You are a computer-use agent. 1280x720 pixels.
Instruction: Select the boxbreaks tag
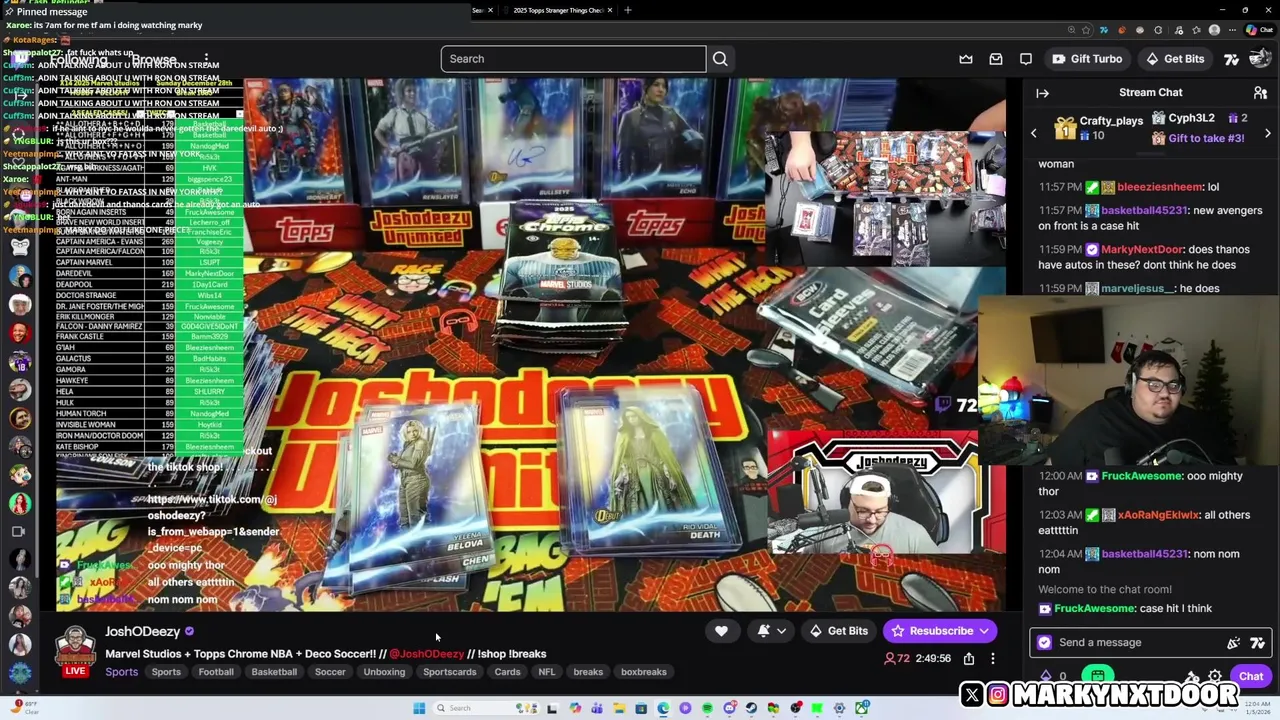pos(644,672)
